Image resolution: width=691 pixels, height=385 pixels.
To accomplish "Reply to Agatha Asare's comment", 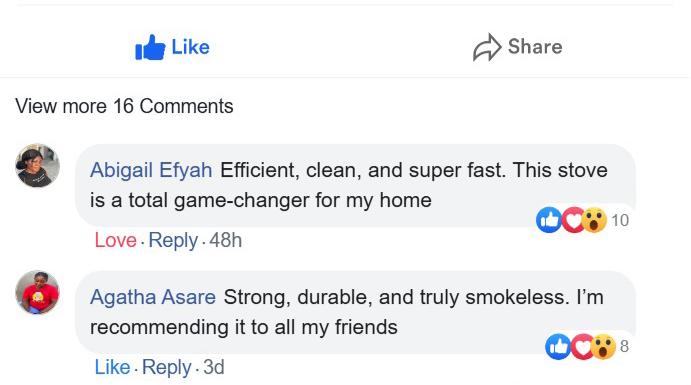I will pyautogui.click(x=167, y=367).
